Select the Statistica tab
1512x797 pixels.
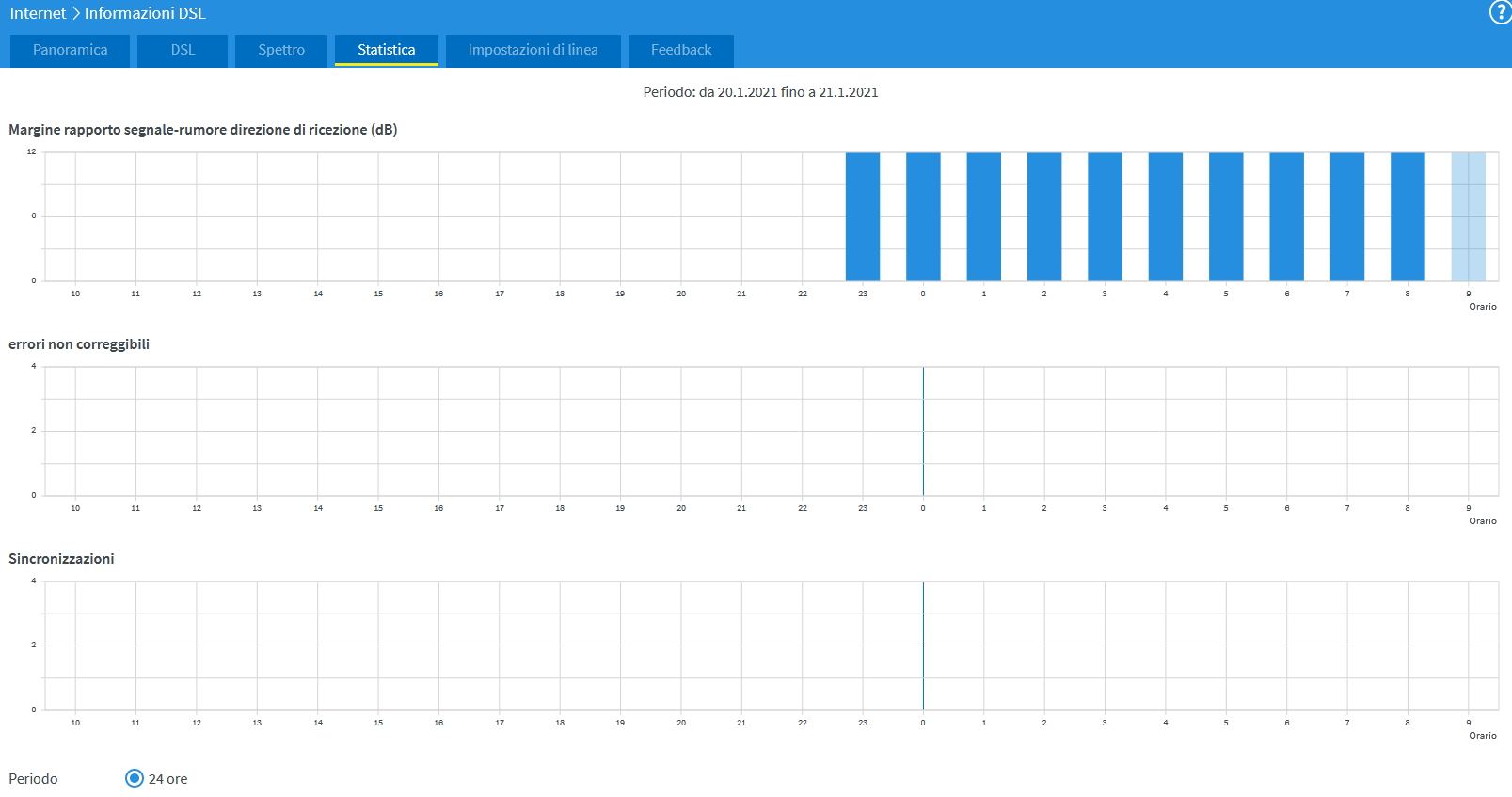pyautogui.click(x=386, y=50)
